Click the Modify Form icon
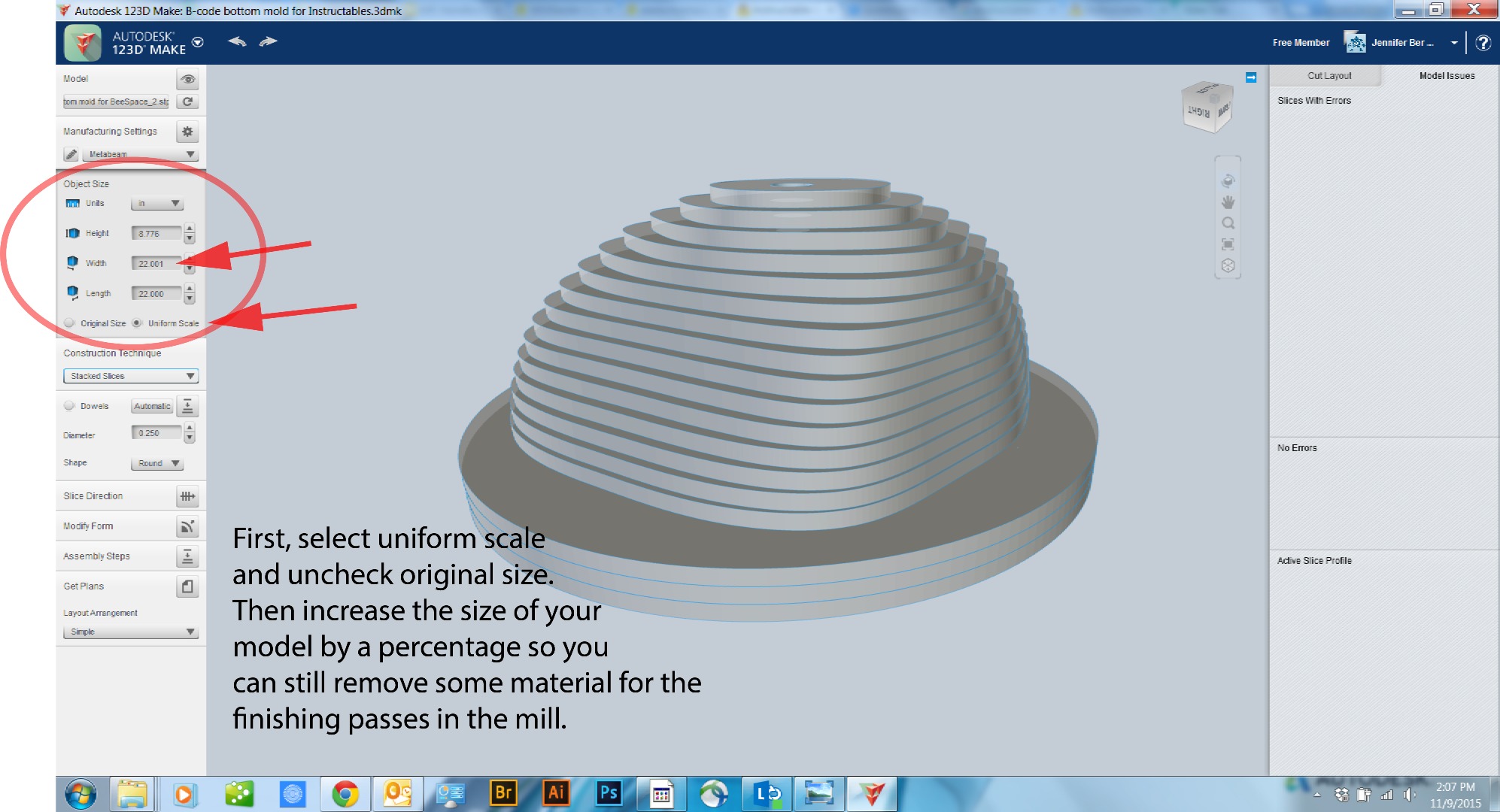Image resolution: width=1500 pixels, height=812 pixels. click(x=187, y=526)
